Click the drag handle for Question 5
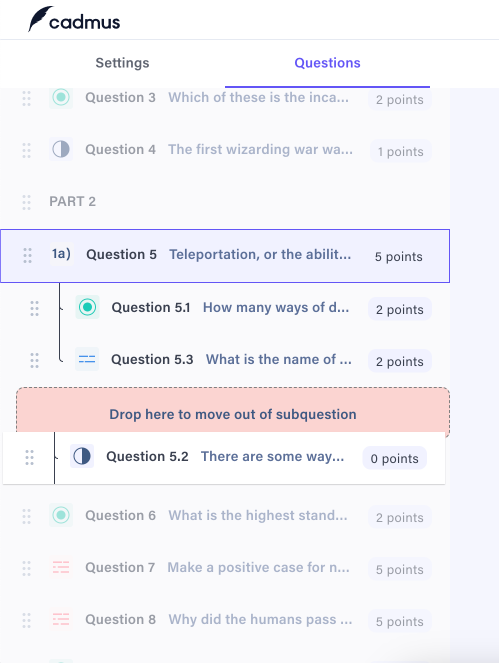 pos(27,255)
